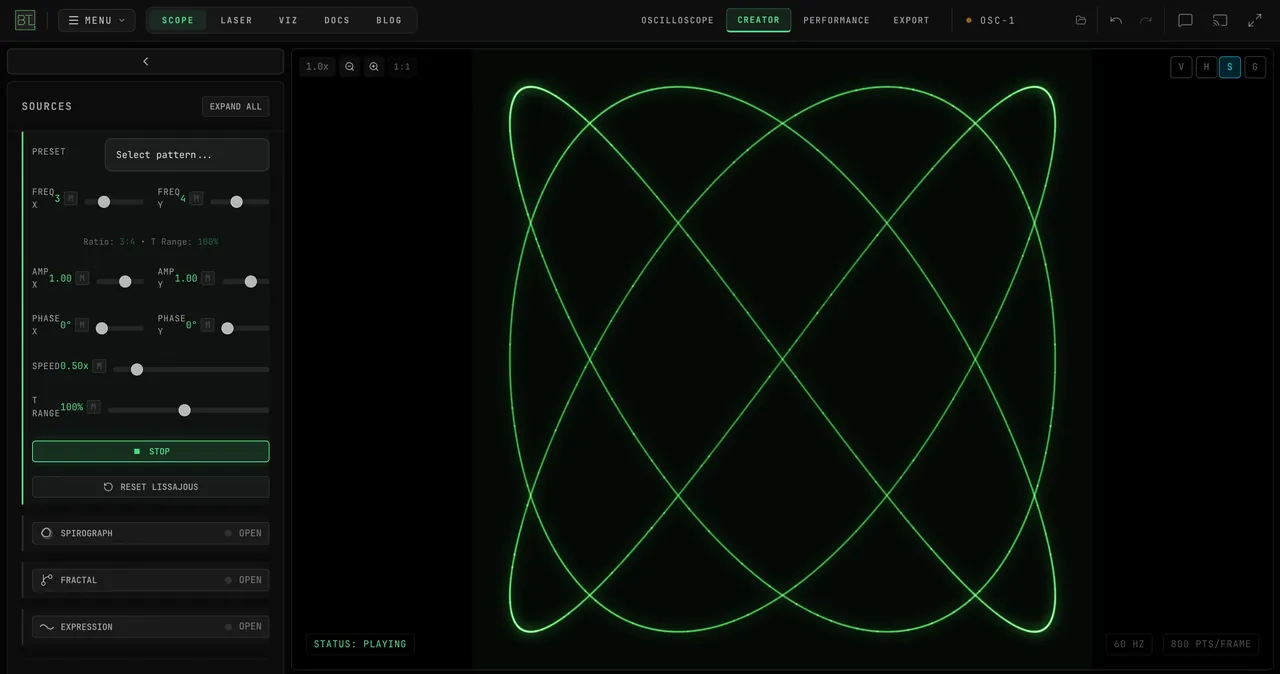Click OPEN on the Fractal row
1280x674 pixels.
click(x=250, y=580)
